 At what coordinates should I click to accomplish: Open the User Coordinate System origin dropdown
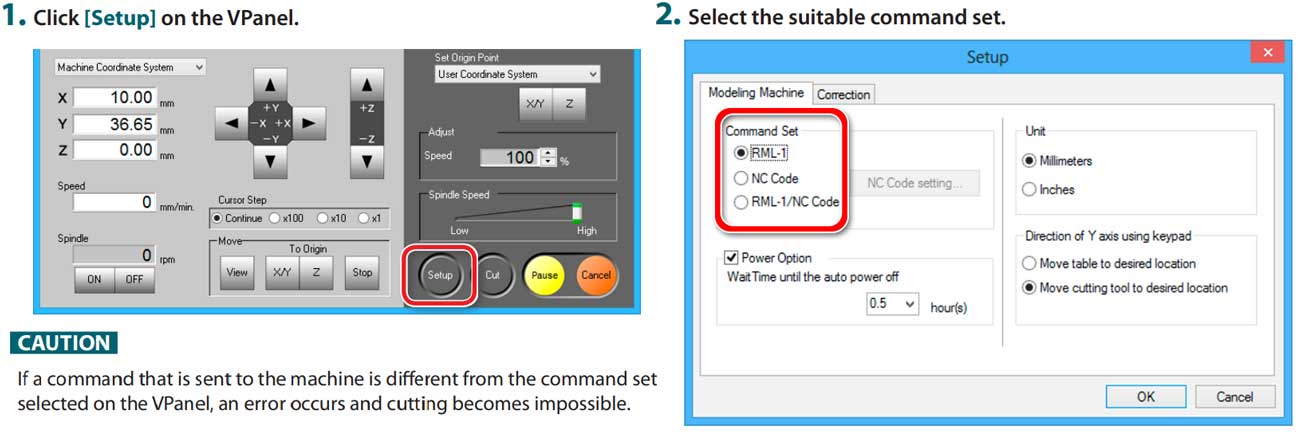click(518, 74)
